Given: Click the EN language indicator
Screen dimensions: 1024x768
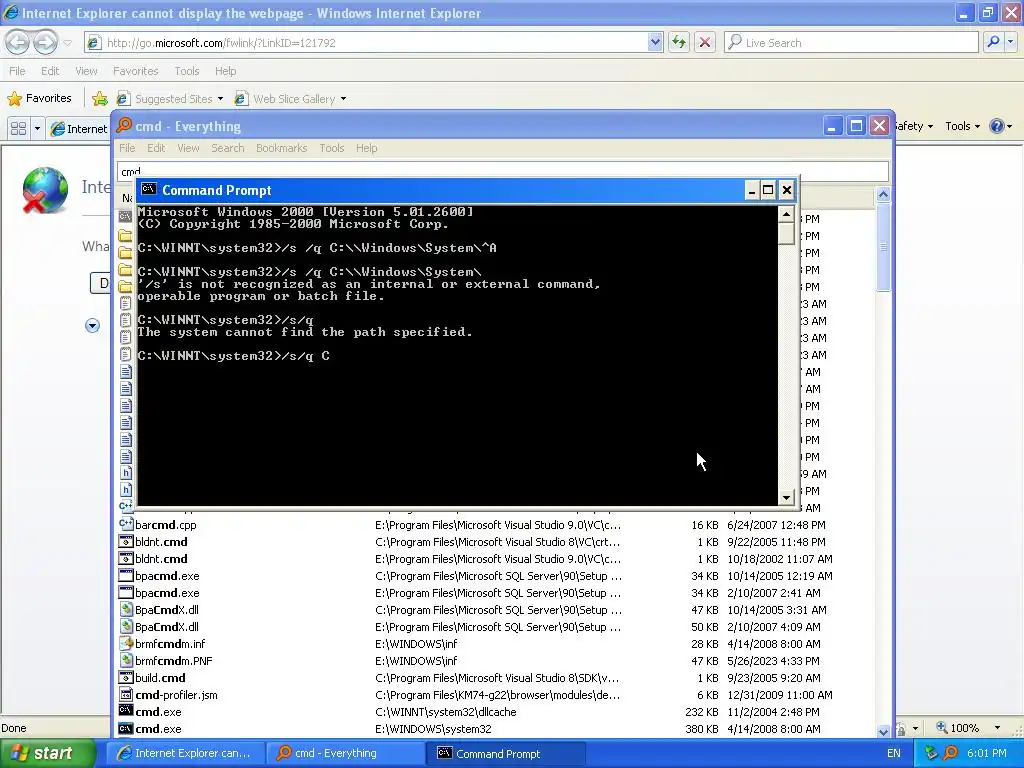Looking at the screenshot, I should 893,753.
